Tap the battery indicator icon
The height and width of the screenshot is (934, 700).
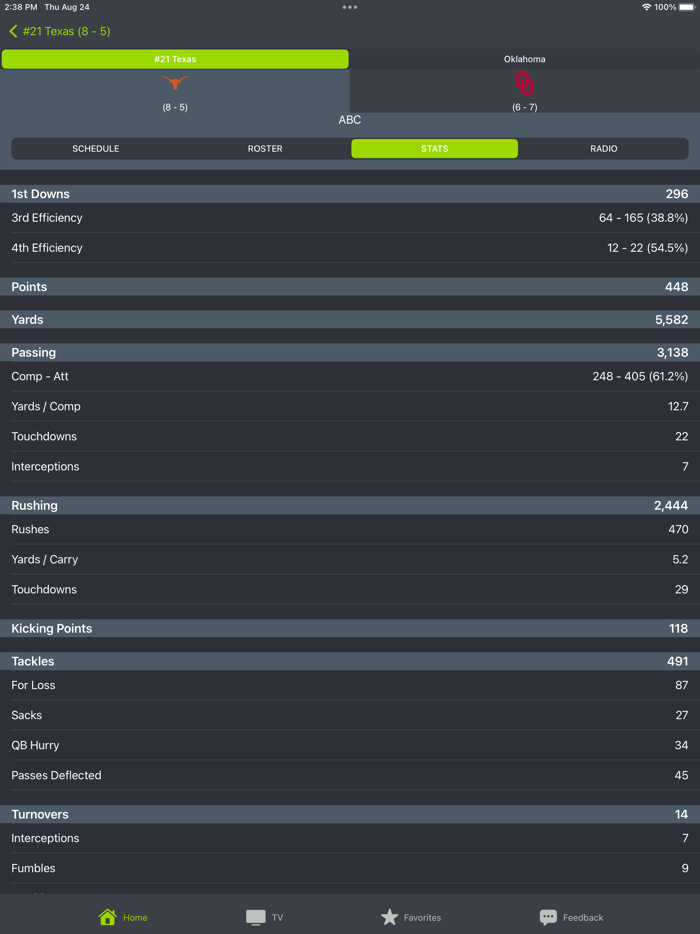coord(687,7)
